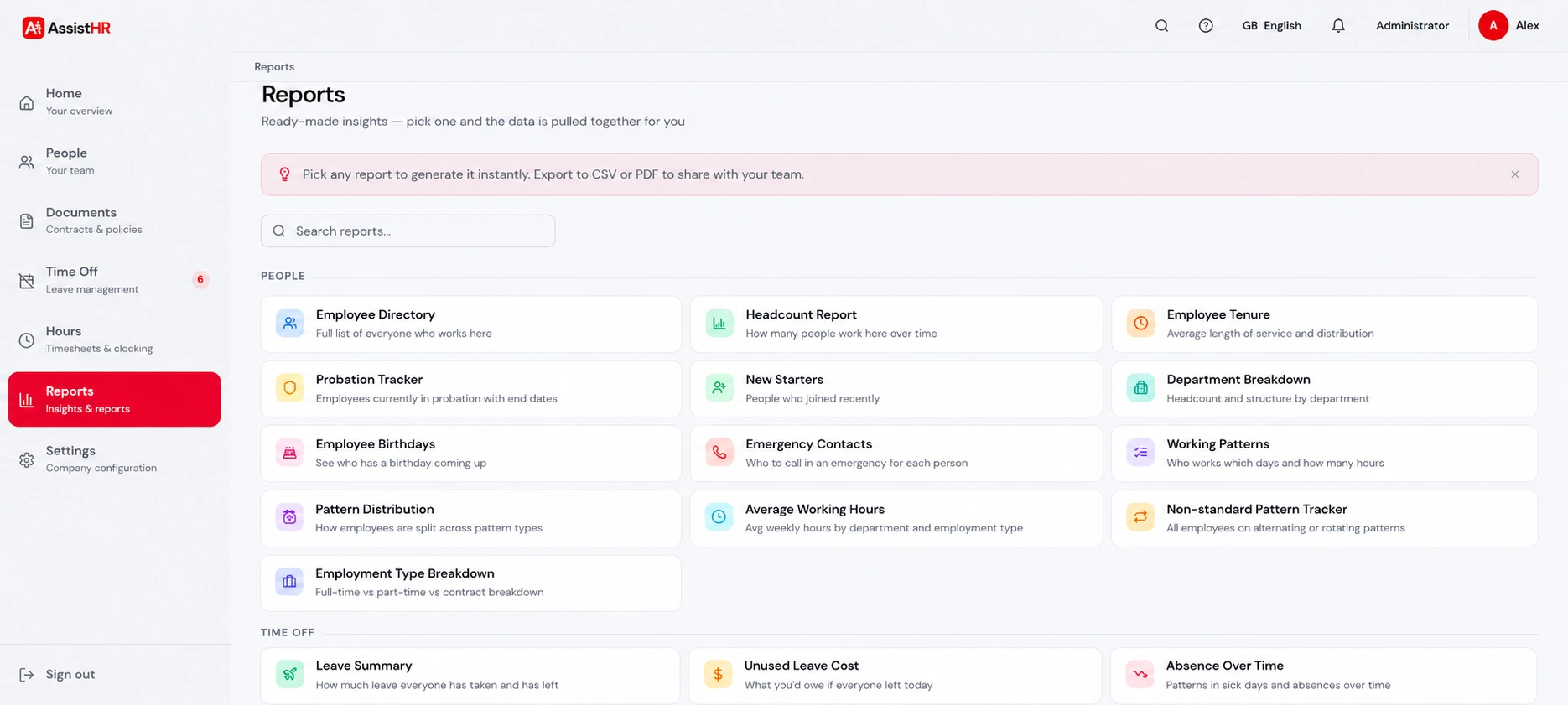
Task: Click the Average Working Hours clock icon
Action: pyautogui.click(x=719, y=517)
